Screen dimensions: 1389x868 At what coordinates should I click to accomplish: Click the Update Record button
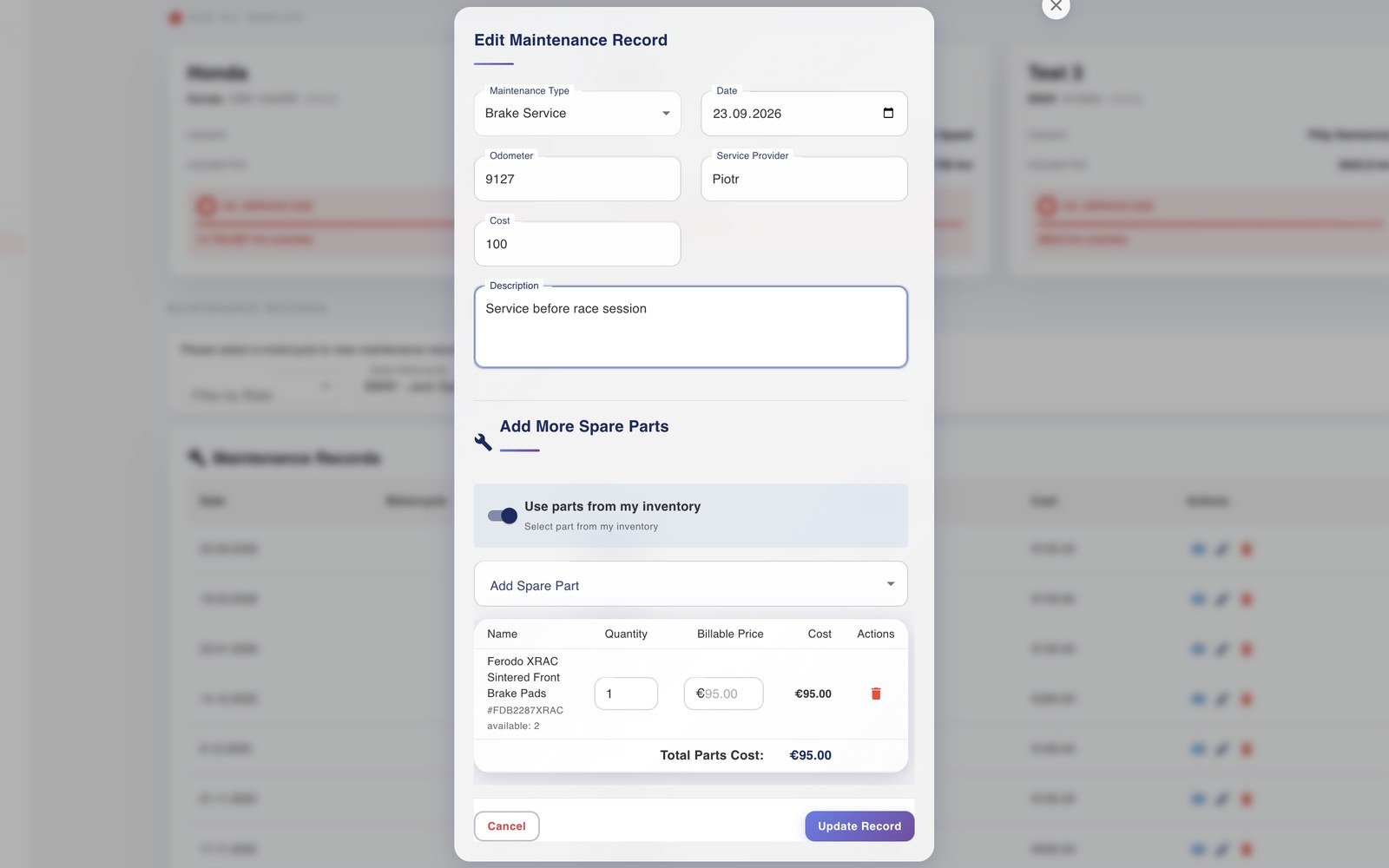coord(859,826)
